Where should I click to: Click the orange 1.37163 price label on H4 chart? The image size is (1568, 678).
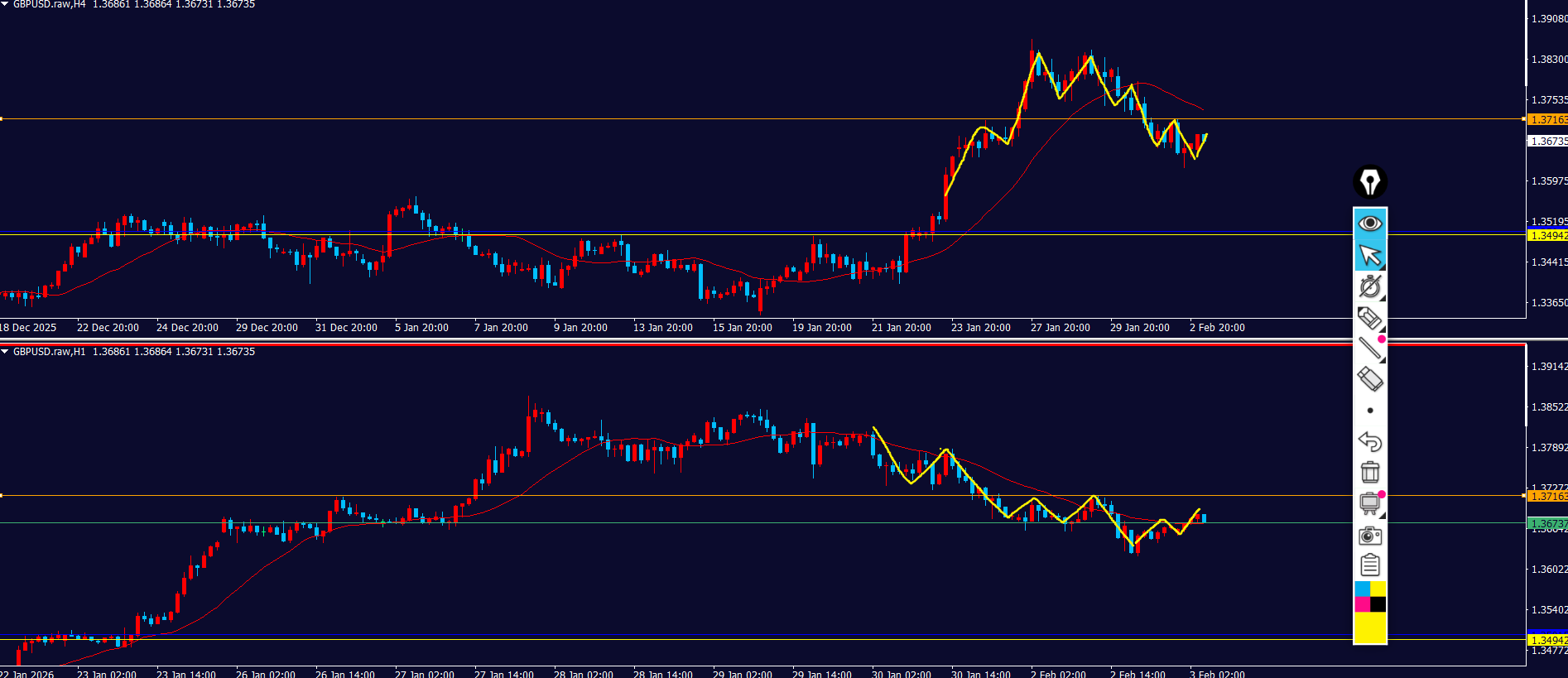[1546, 120]
